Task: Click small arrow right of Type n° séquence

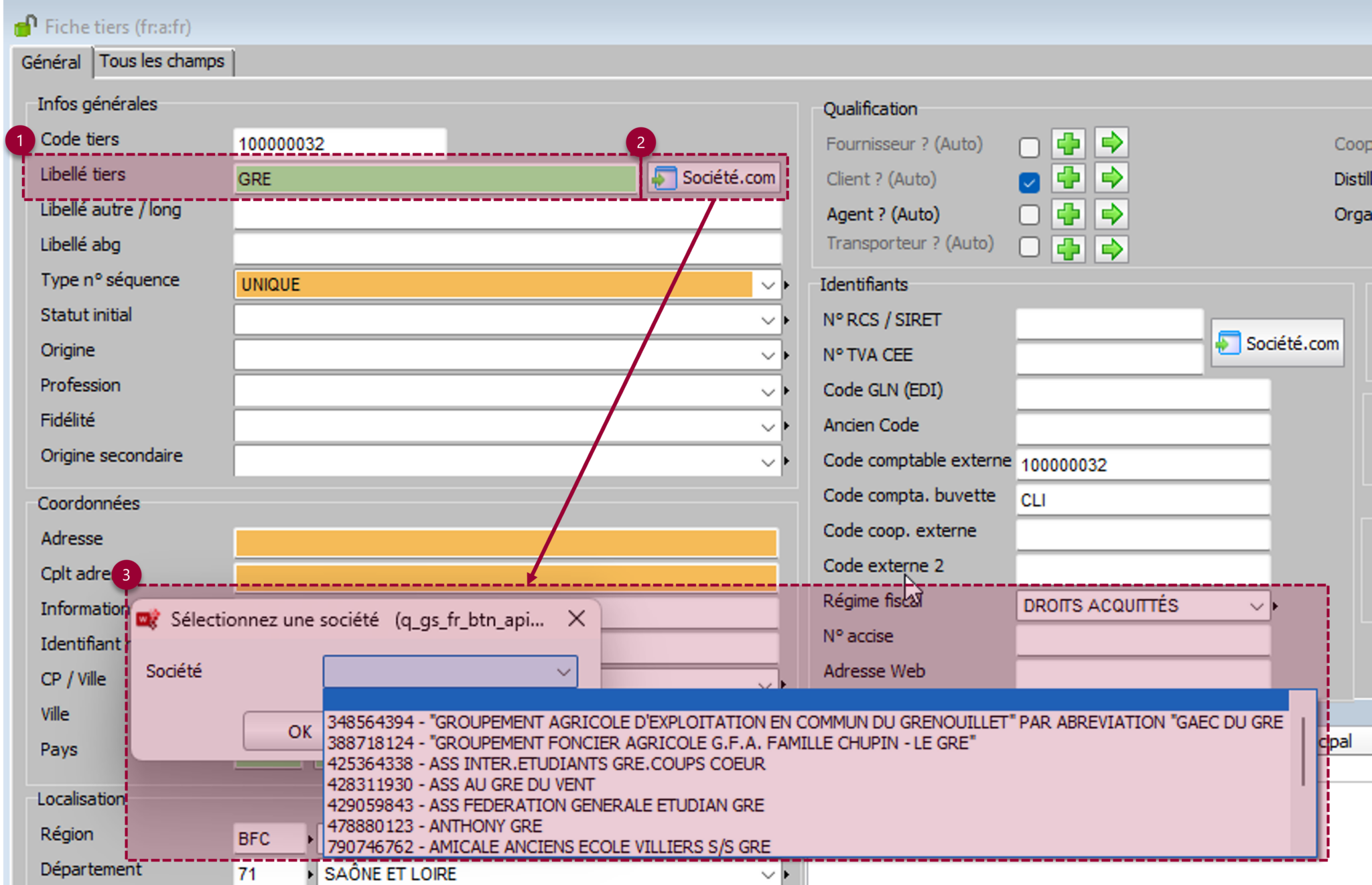Action: click(x=786, y=285)
